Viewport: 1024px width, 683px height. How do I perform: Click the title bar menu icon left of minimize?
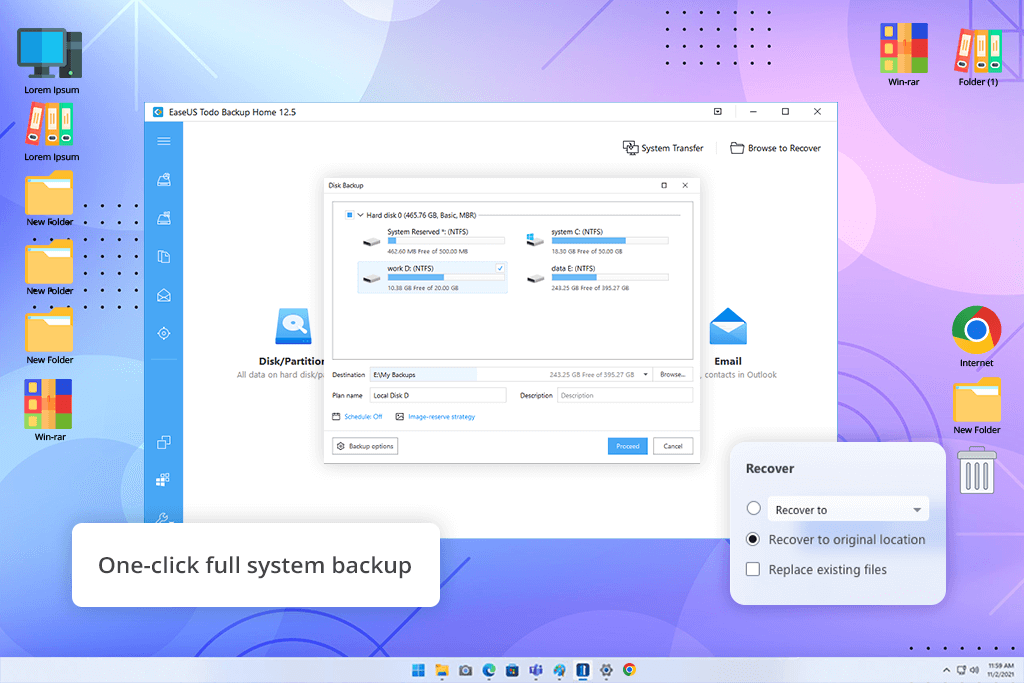pos(718,112)
